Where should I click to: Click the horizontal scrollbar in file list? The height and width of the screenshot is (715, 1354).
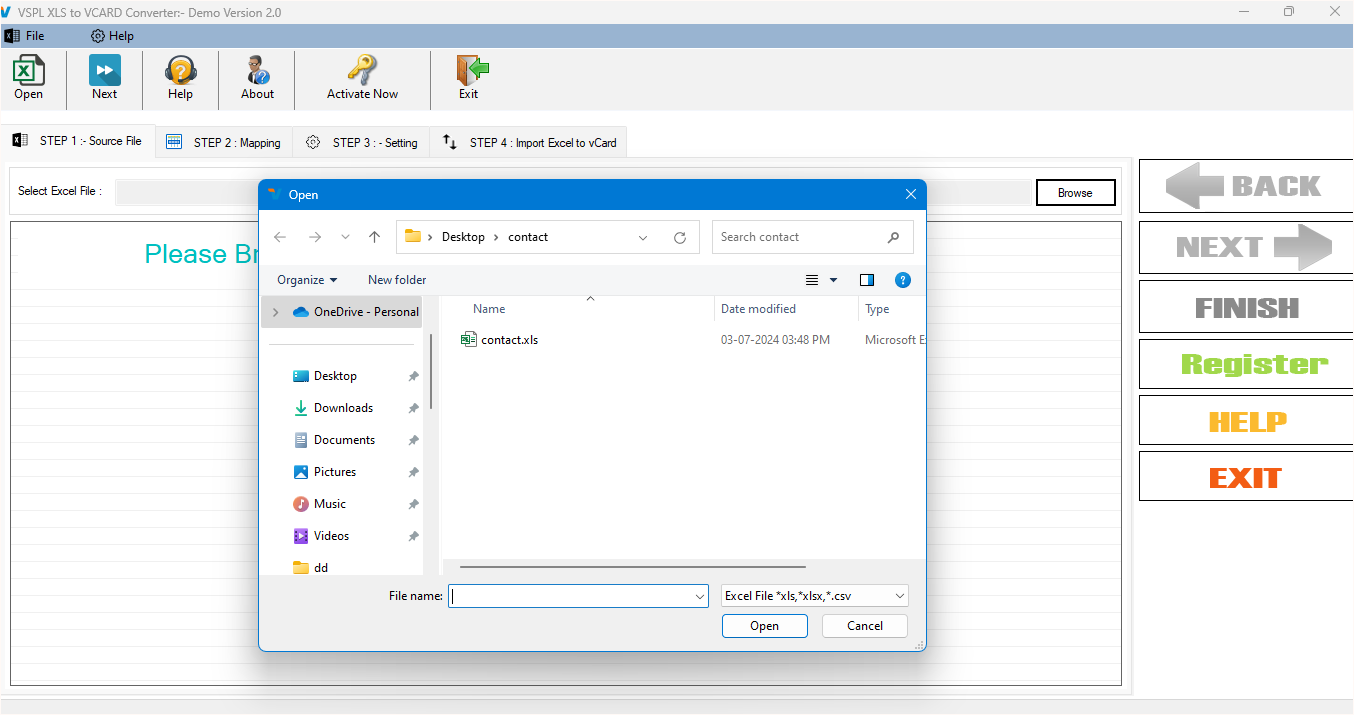(x=633, y=567)
